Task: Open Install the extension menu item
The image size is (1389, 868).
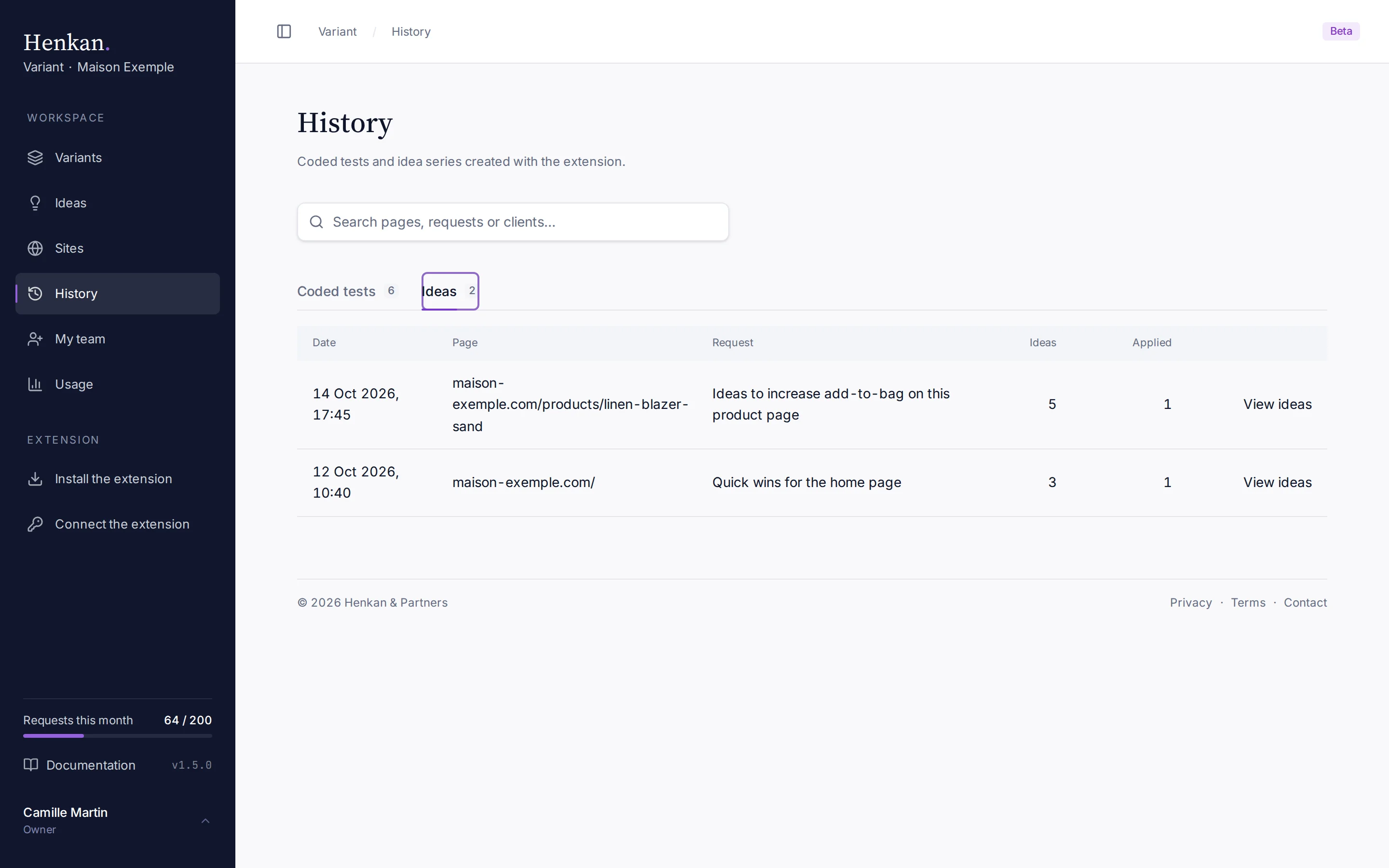Action: tap(118, 479)
